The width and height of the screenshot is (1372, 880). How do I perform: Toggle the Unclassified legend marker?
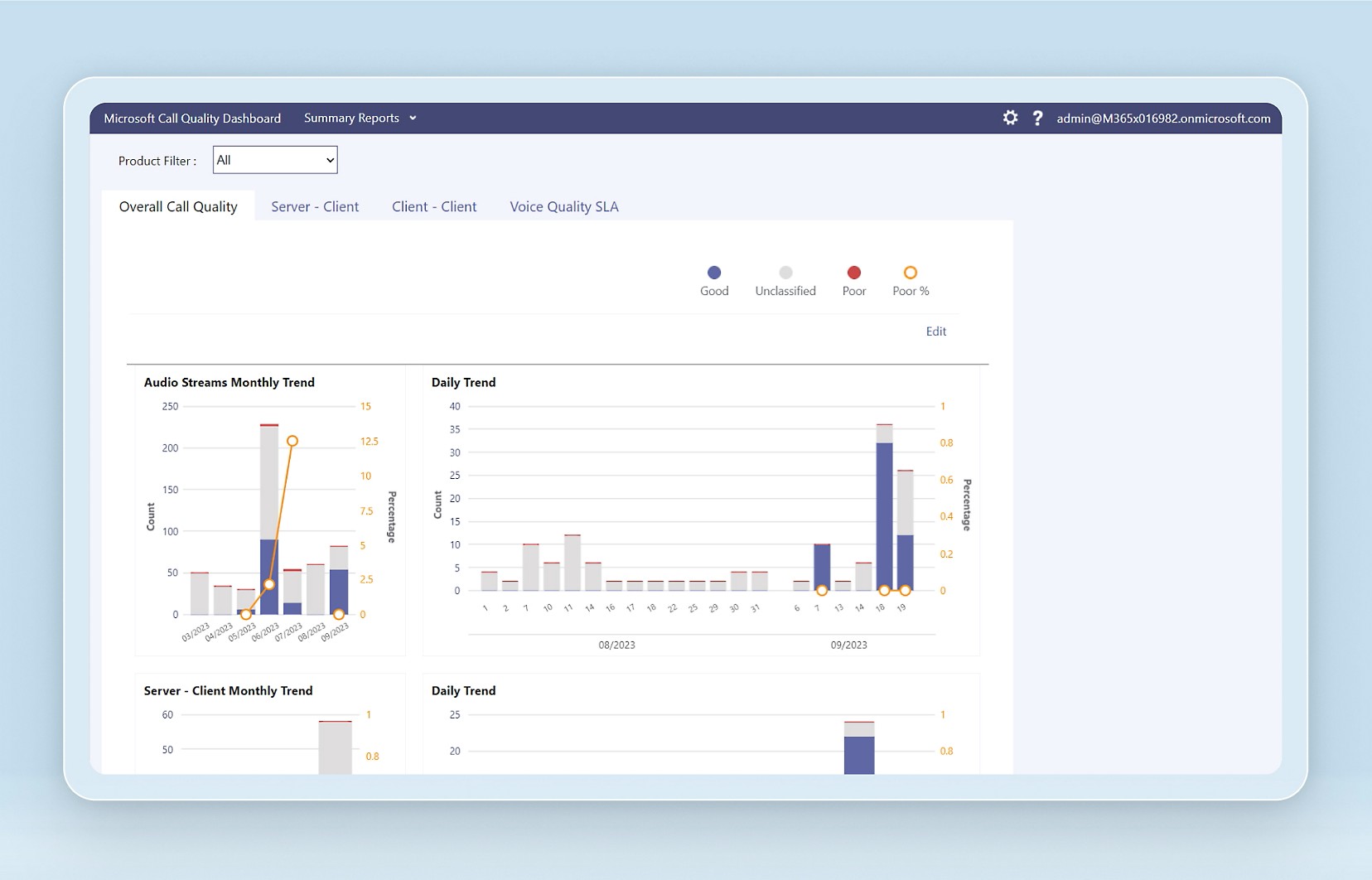coord(785,273)
